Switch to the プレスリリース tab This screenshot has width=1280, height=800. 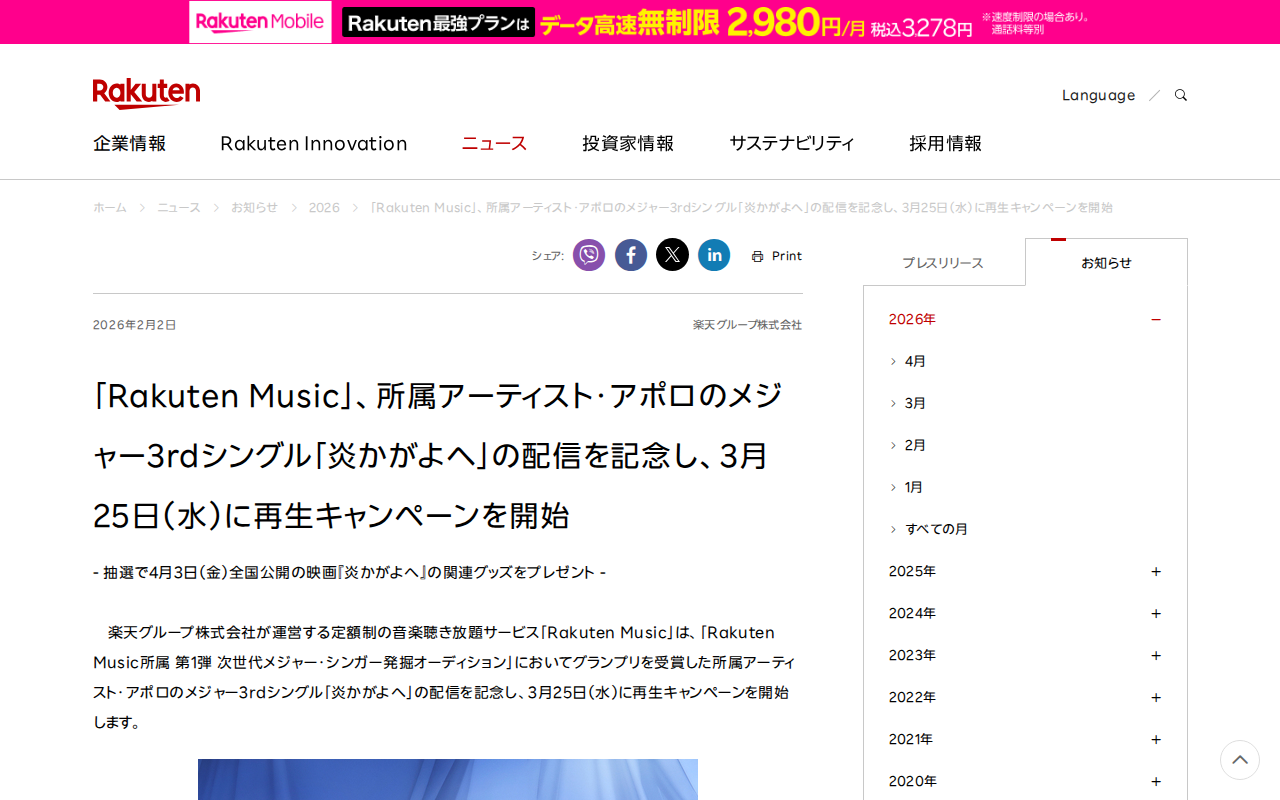[x=944, y=262]
